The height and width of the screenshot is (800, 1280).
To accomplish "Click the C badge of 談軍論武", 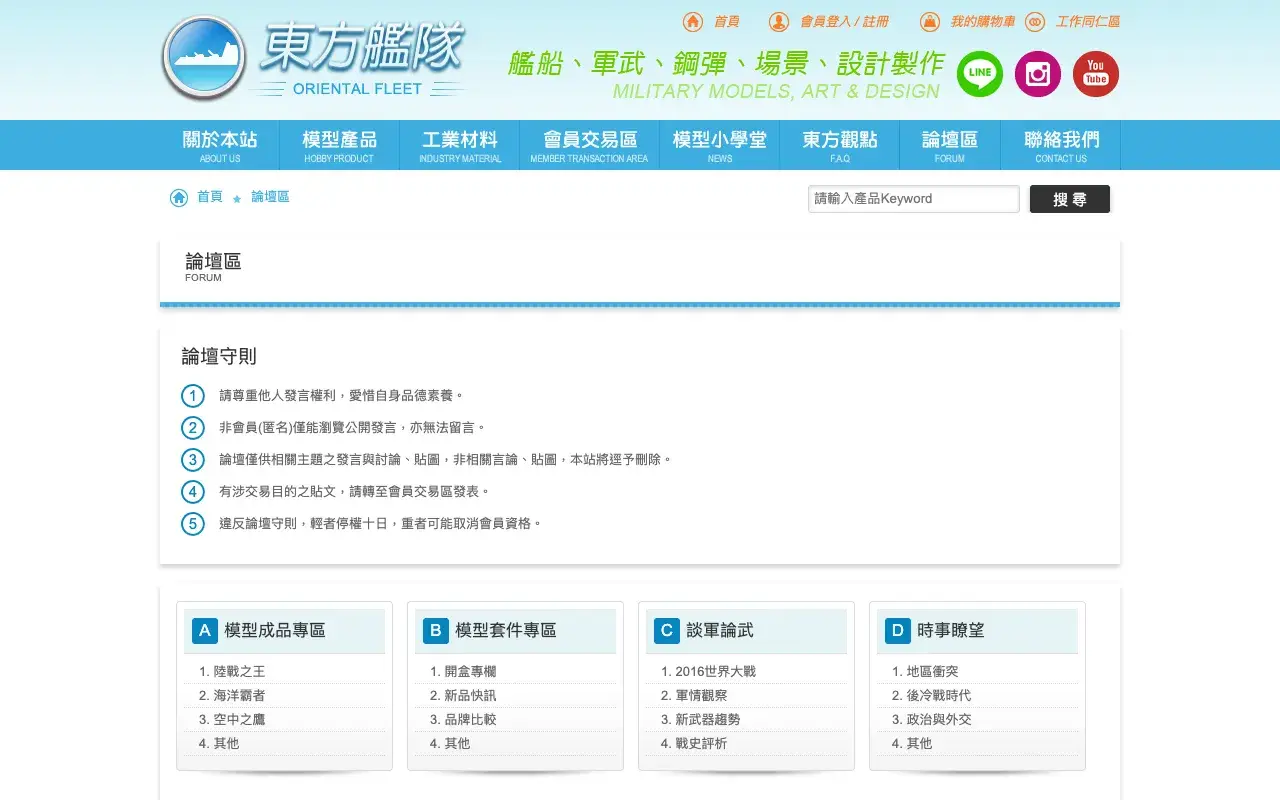I will point(667,631).
